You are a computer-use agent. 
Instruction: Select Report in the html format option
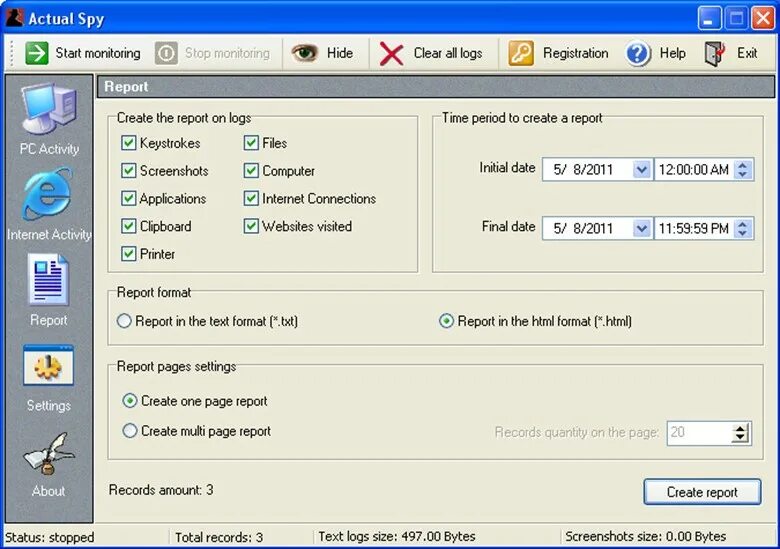[x=446, y=321]
